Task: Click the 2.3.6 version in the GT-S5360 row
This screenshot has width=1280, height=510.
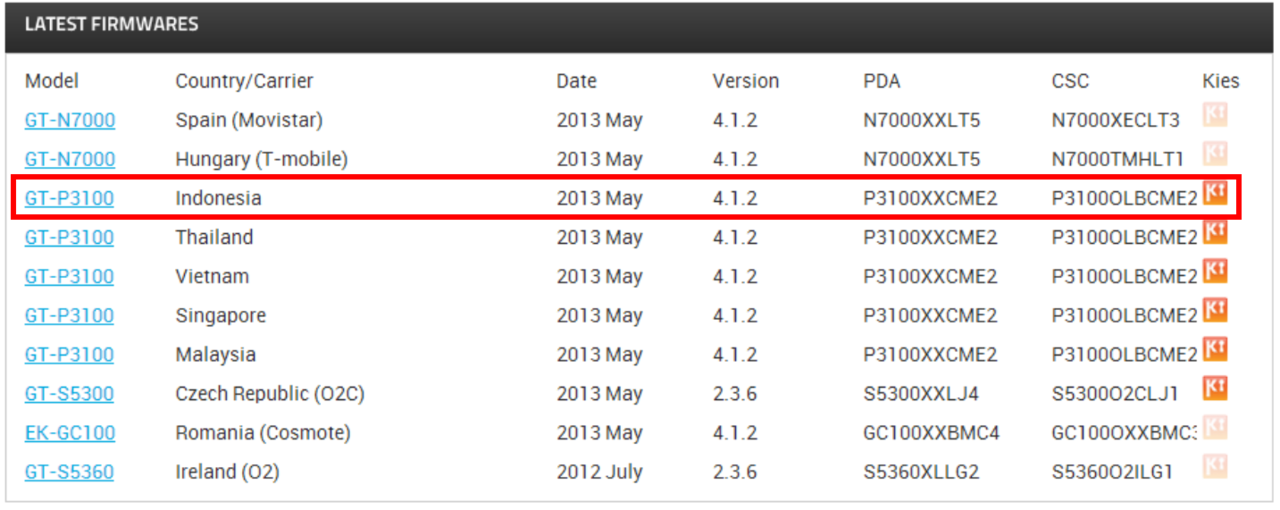Action: pyautogui.click(x=735, y=472)
